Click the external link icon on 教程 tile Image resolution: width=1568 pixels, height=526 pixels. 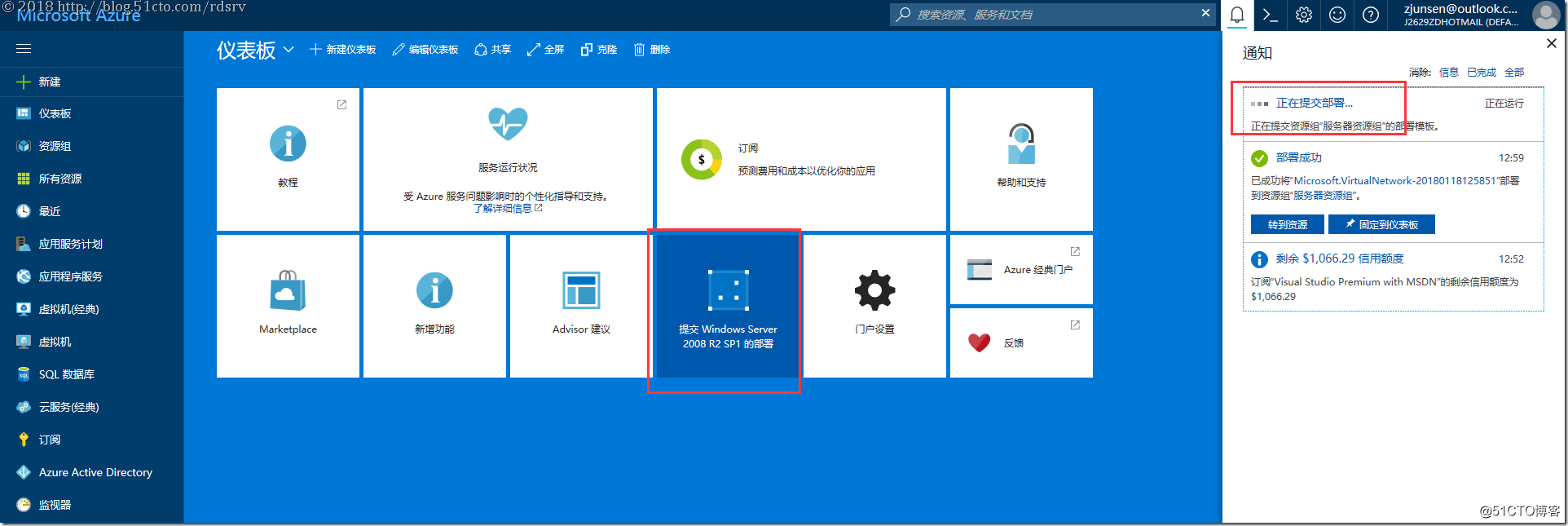pos(341,104)
